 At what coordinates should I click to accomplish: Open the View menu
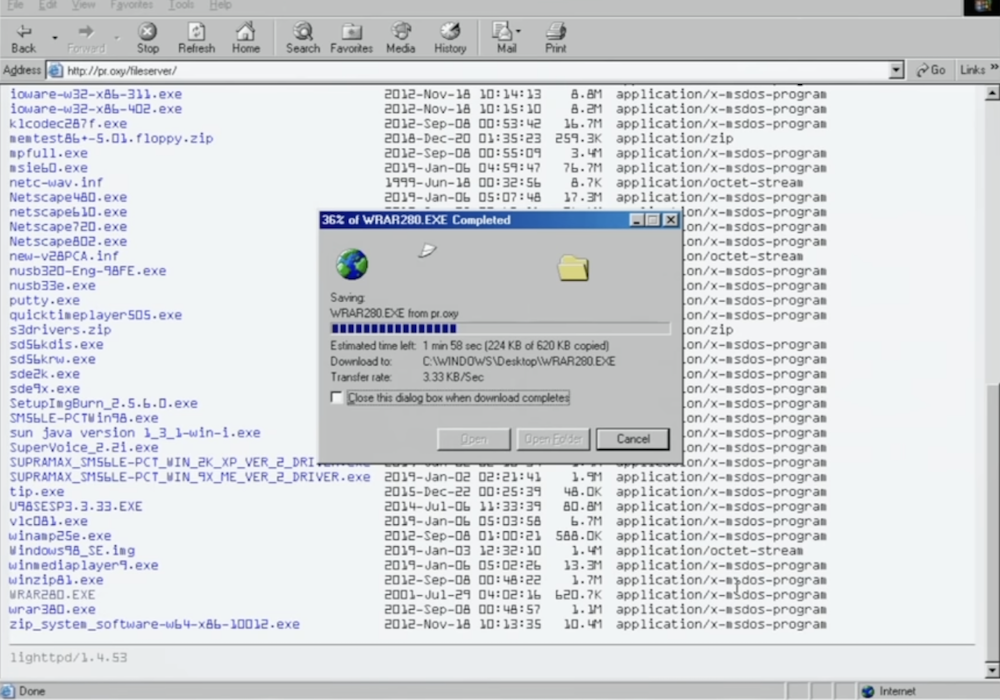click(84, 5)
